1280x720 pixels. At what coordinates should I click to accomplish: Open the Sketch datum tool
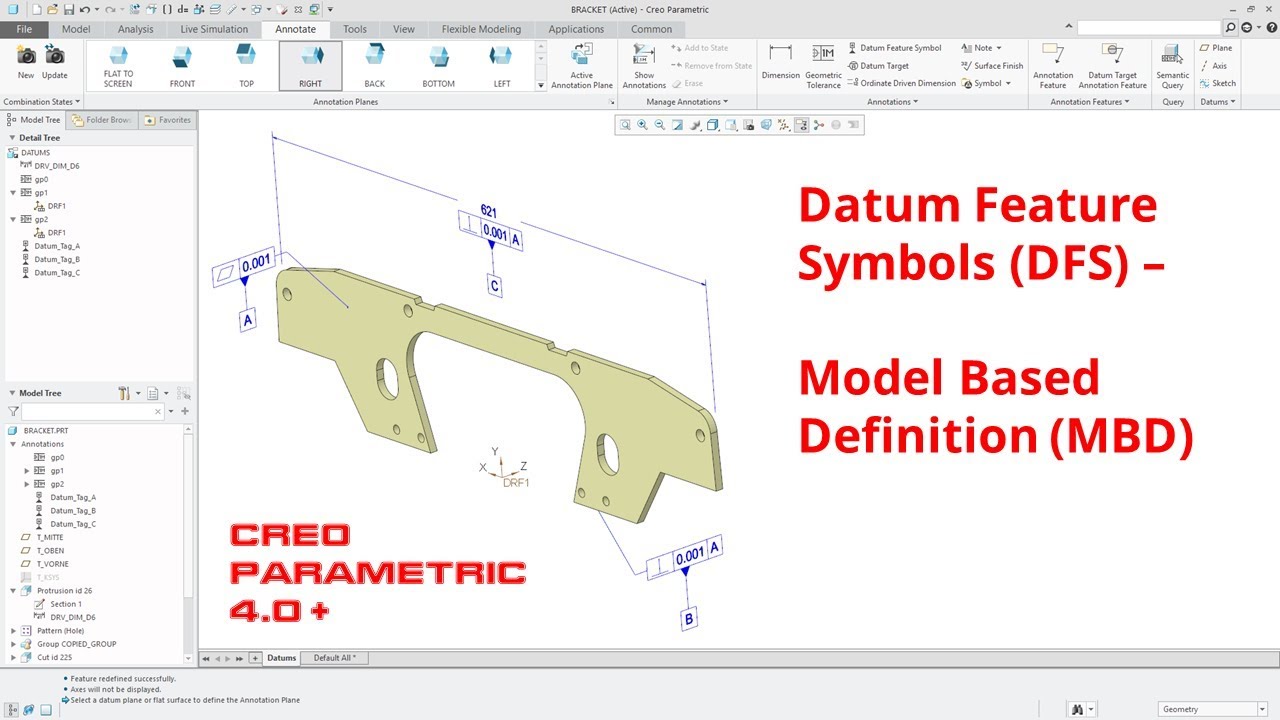(x=1218, y=84)
